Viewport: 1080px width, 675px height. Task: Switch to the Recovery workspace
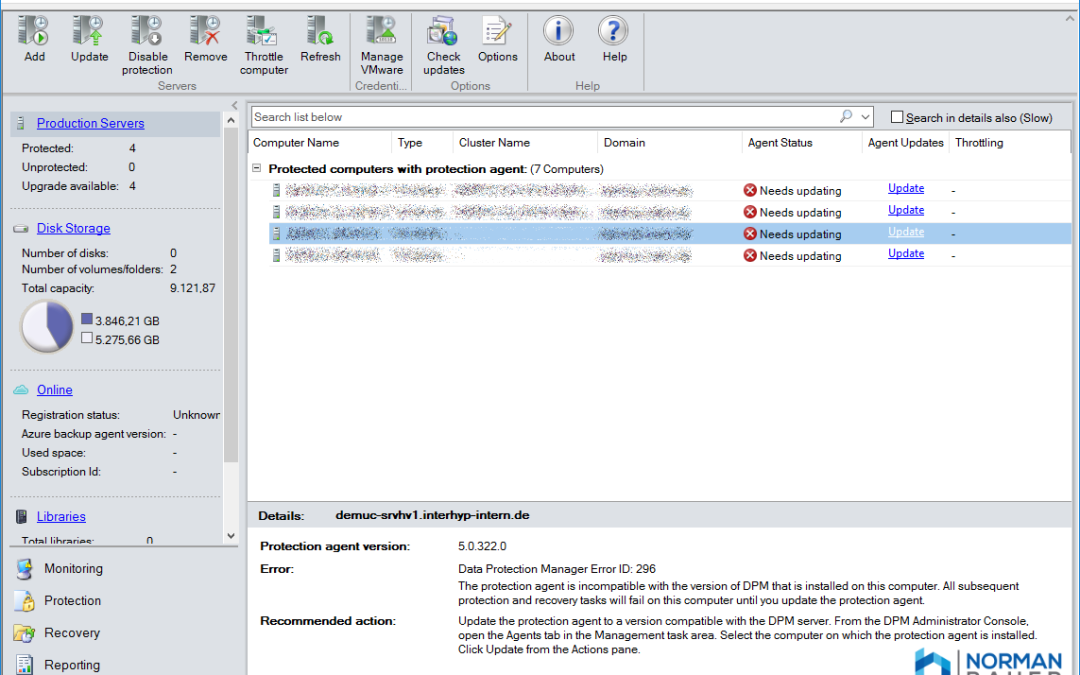(72, 633)
